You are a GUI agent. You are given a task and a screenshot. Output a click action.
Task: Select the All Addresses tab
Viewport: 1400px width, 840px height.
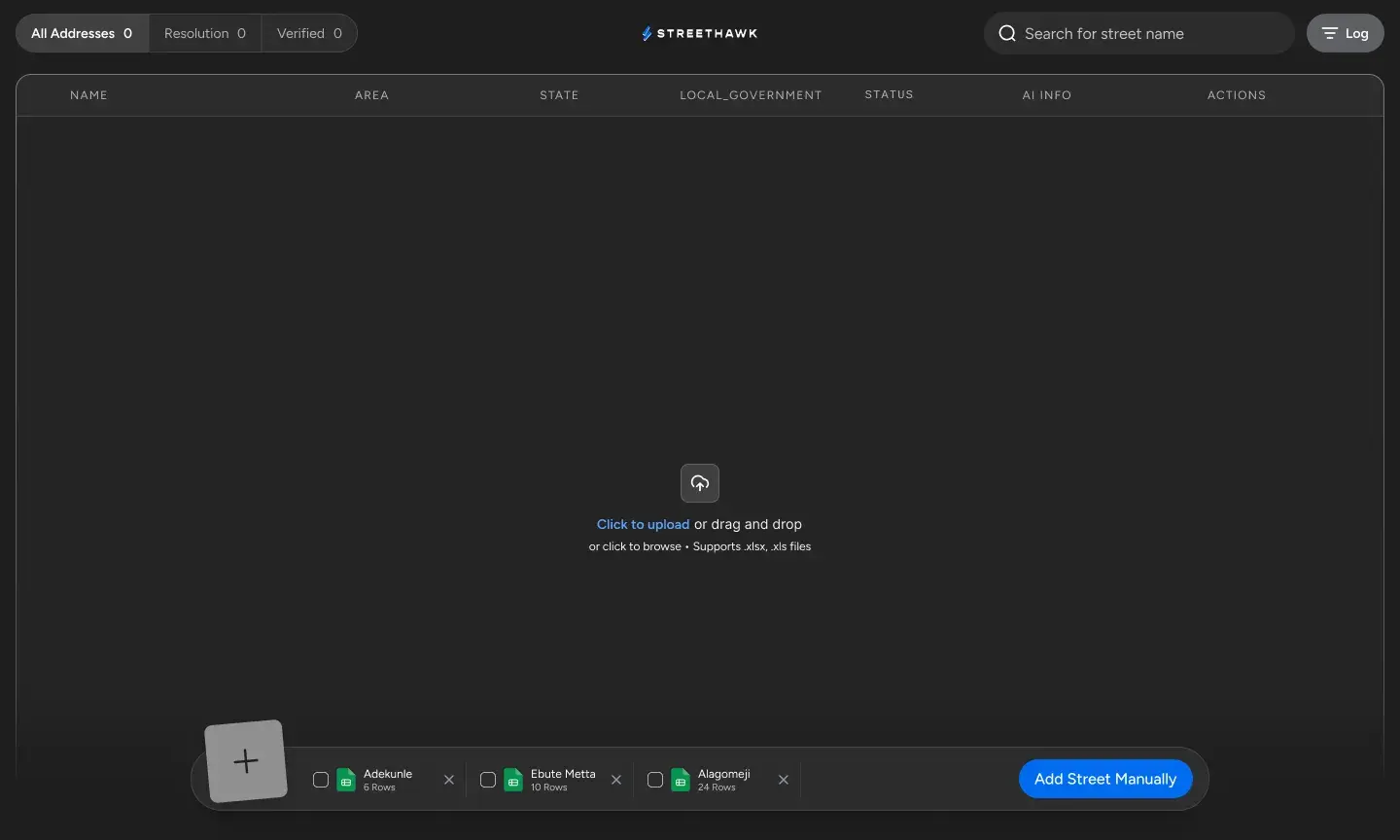(82, 34)
